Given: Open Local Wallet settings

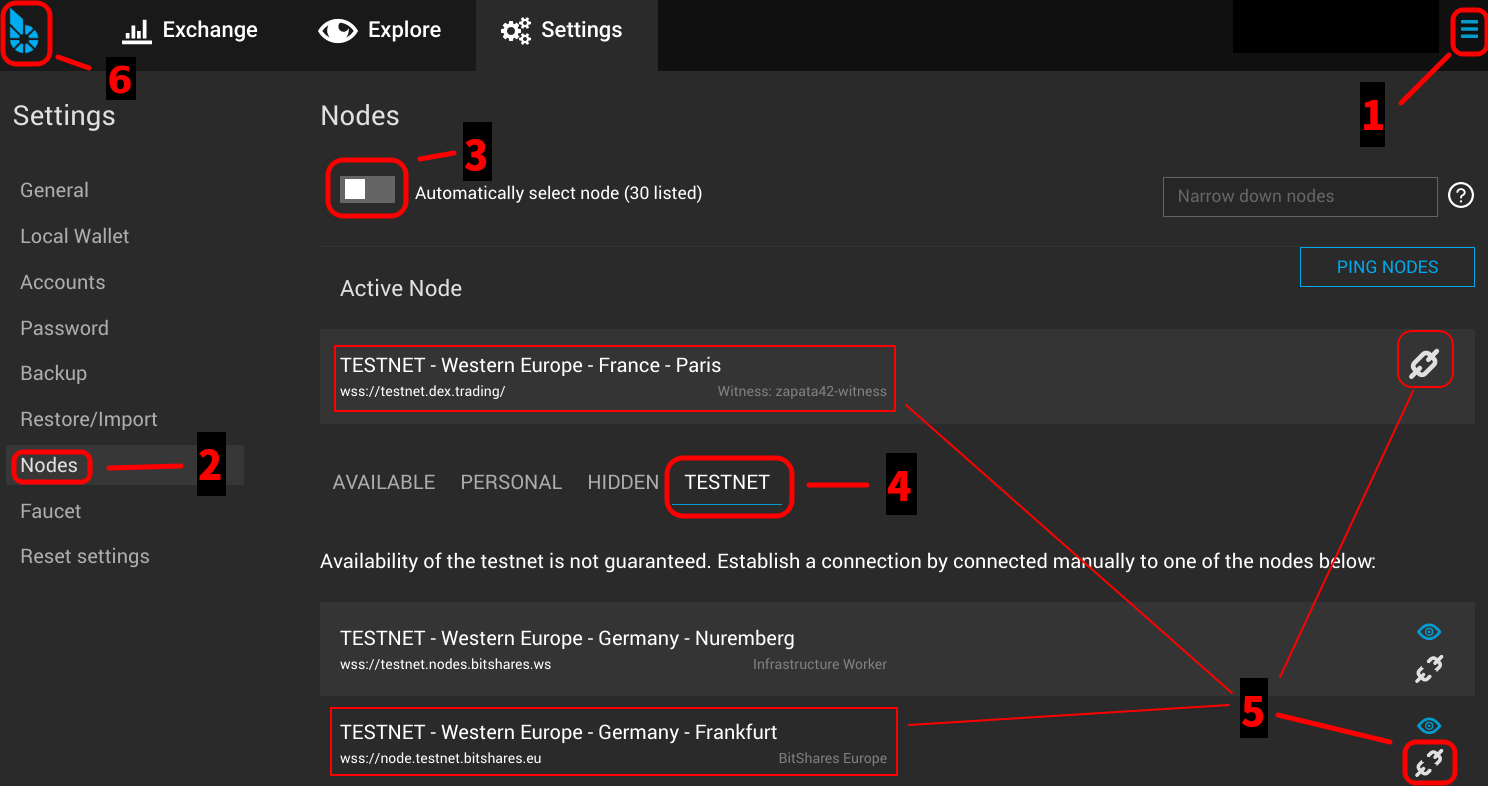Looking at the screenshot, I should pos(75,236).
